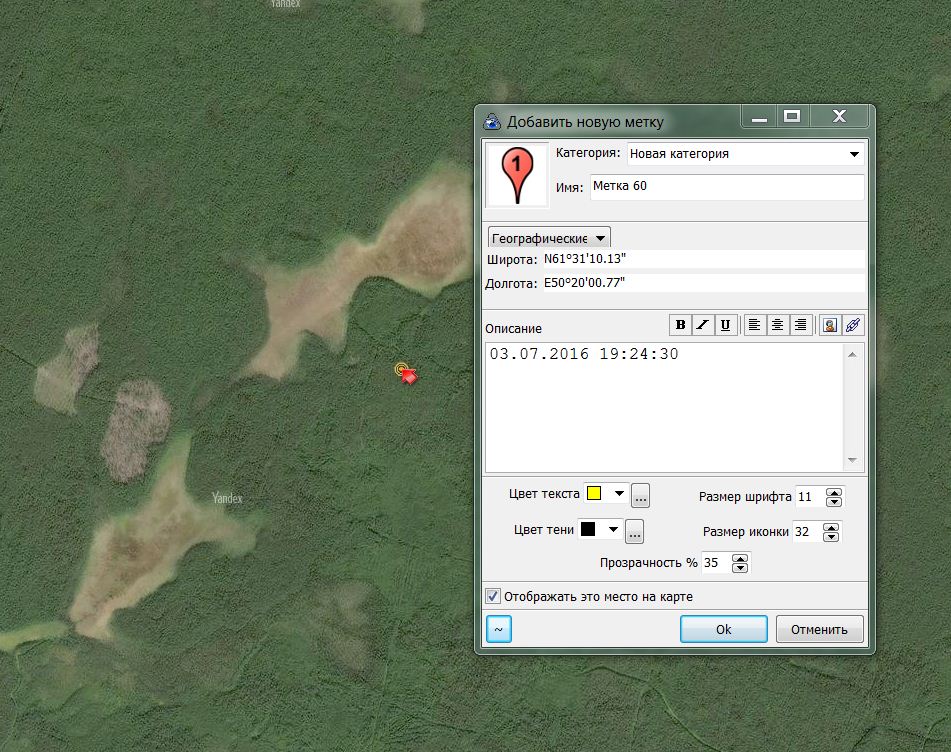Screen dimensions: 951x752
Task: Open the Цвет текста color dropdown
Action: pos(618,494)
